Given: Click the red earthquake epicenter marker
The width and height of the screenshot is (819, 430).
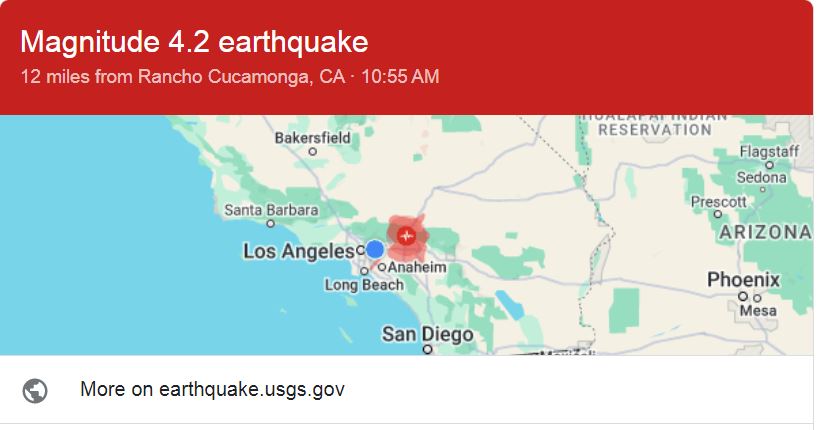Looking at the screenshot, I should point(406,236).
